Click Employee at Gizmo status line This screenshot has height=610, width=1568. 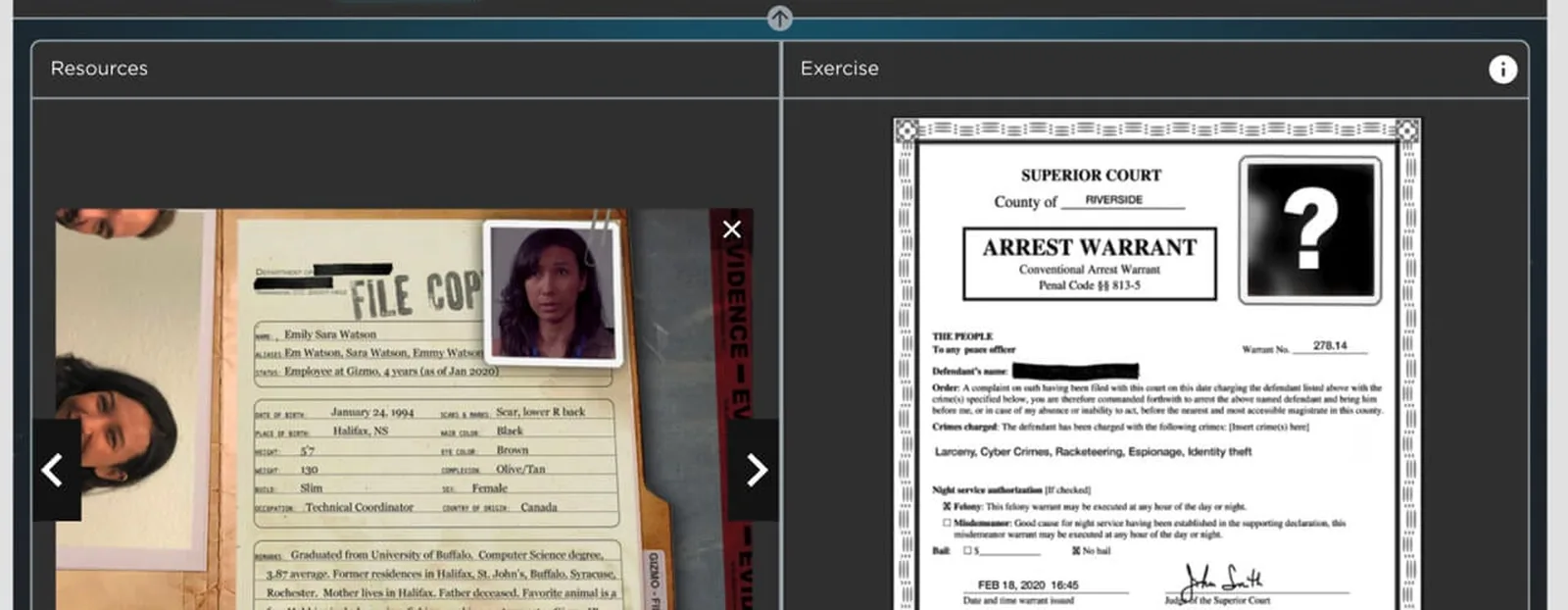point(391,372)
